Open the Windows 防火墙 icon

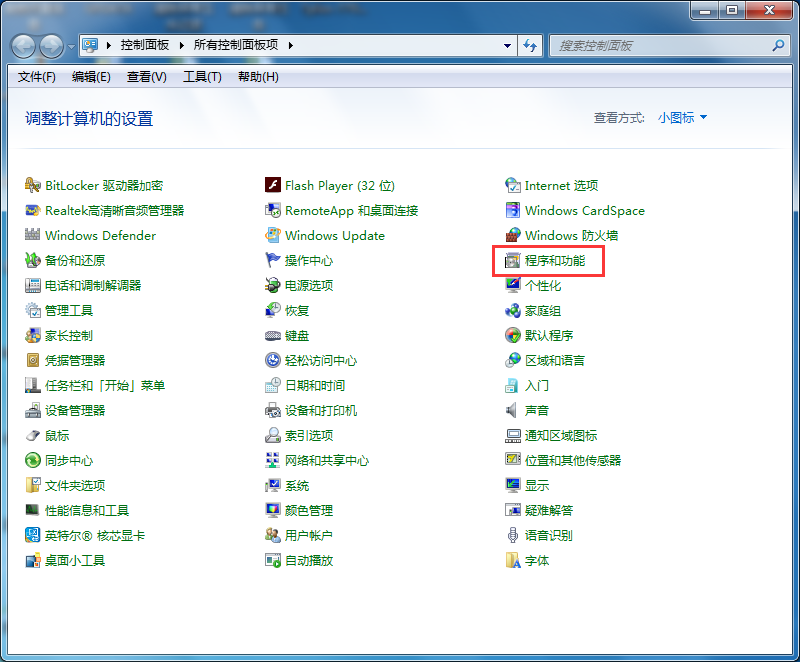tap(513, 236)
